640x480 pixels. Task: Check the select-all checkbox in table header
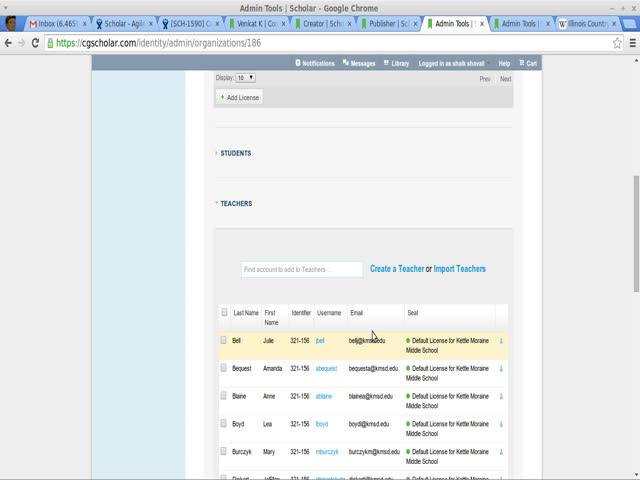(224, 313)
